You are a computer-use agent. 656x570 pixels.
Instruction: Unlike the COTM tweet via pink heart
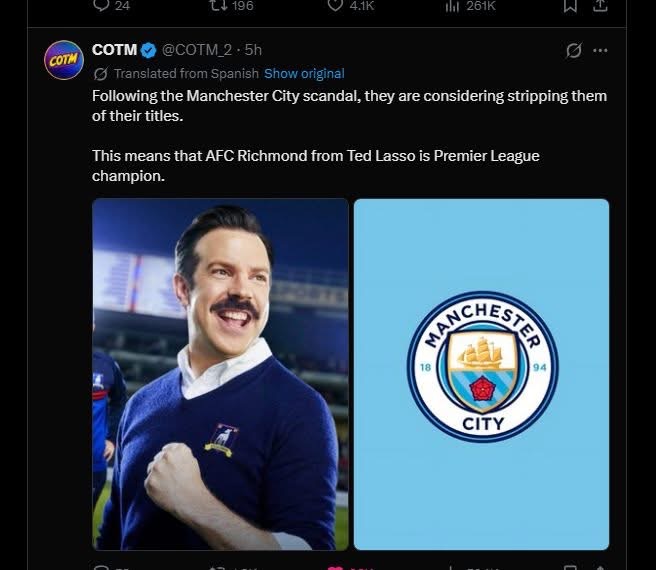click(x=336, y=568)
